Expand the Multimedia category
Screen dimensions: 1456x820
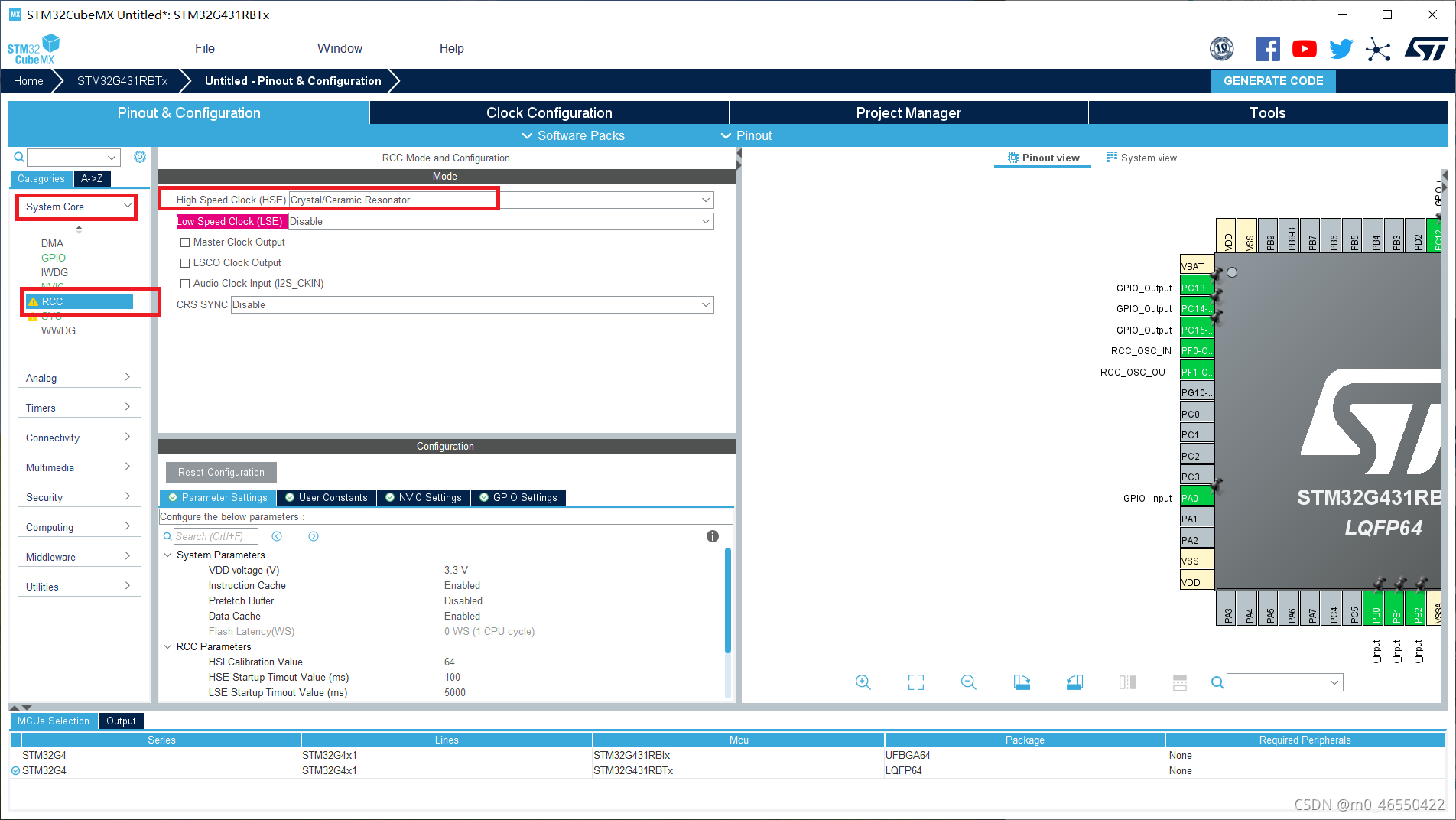pyautogui.click(x=78, y=467)
